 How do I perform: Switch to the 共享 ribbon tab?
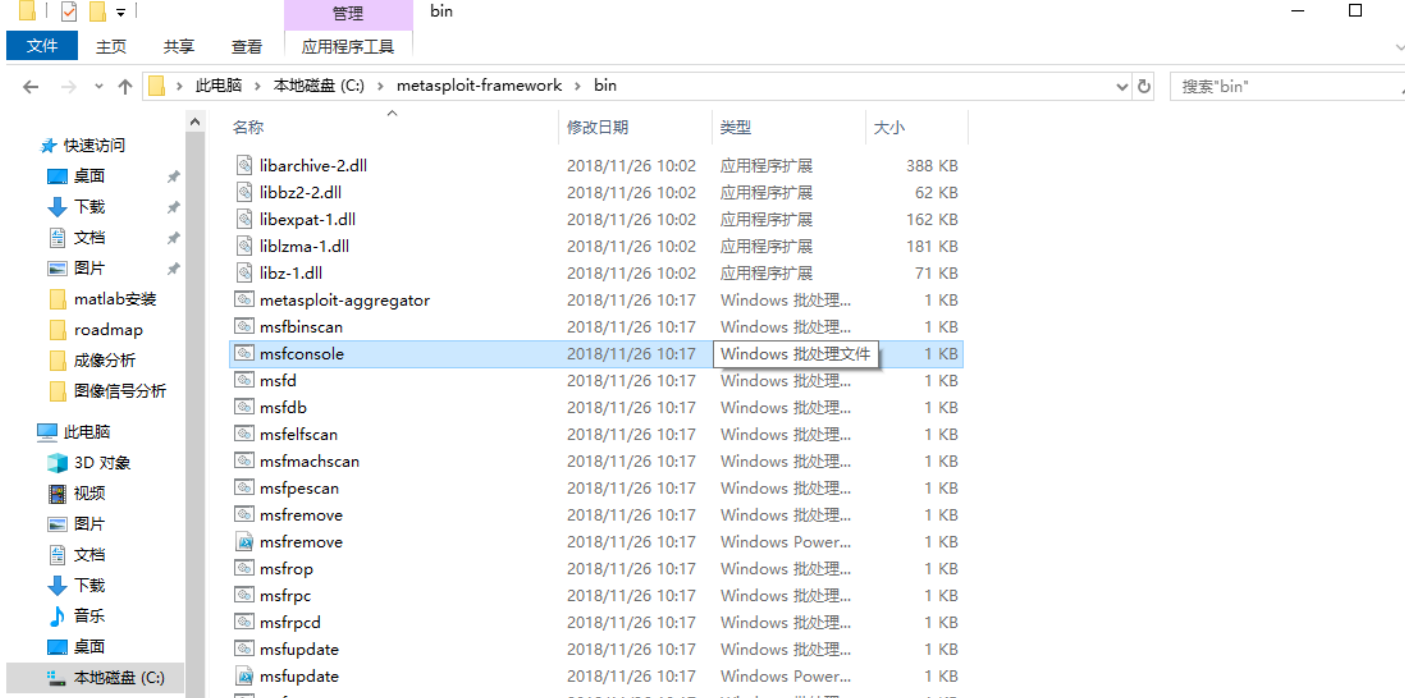point(179,46)
